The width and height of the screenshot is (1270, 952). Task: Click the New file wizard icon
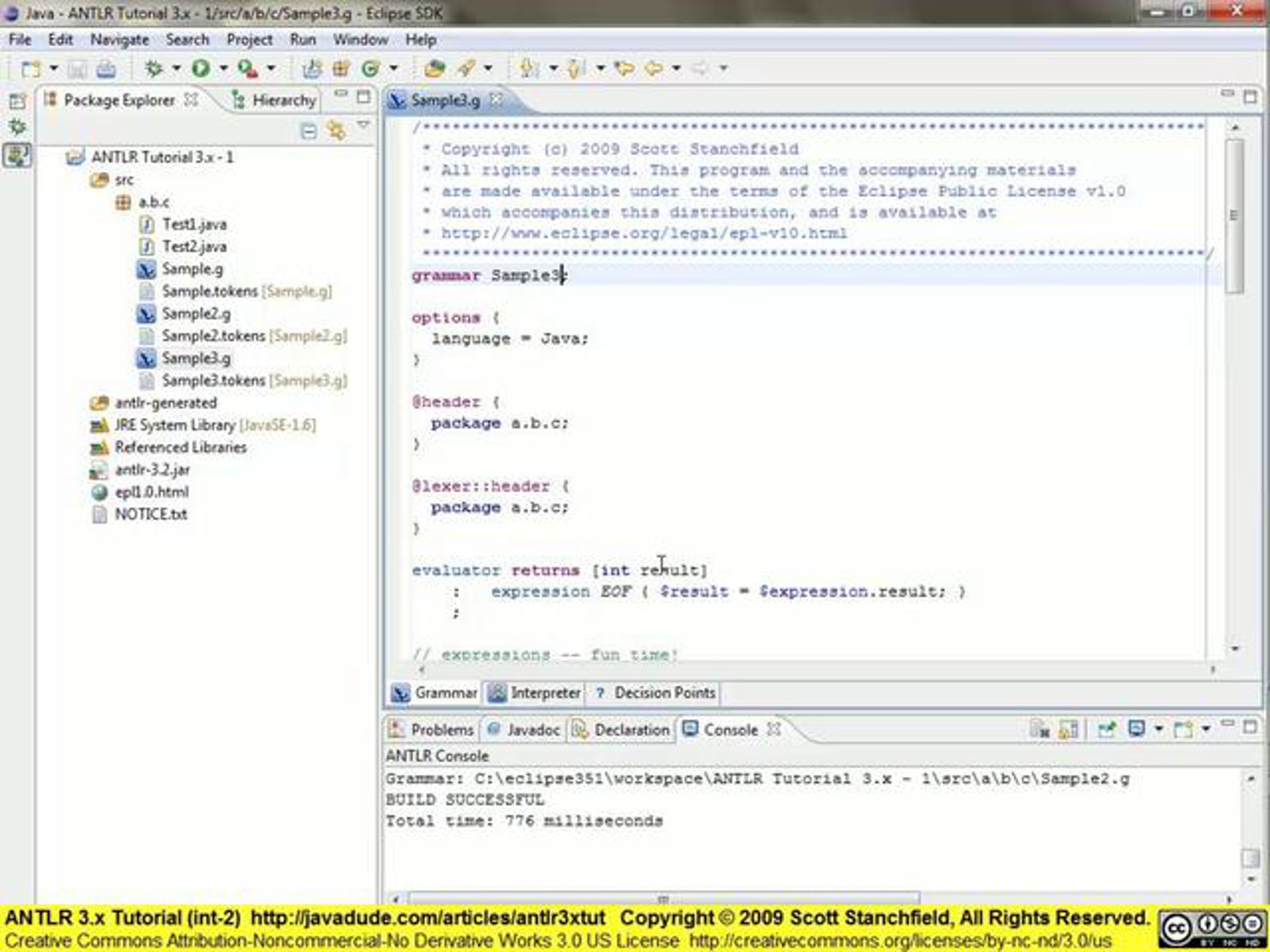click(31, 69)
